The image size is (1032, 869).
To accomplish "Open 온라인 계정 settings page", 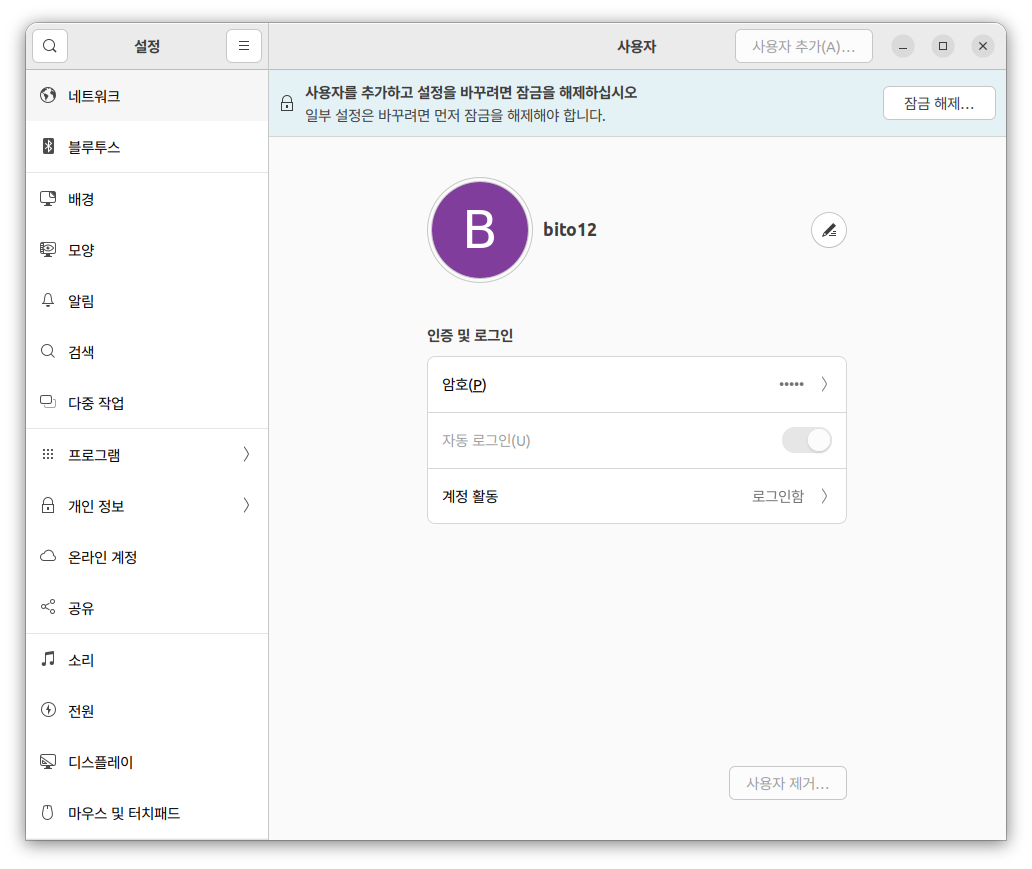I will tap(147, 556).
